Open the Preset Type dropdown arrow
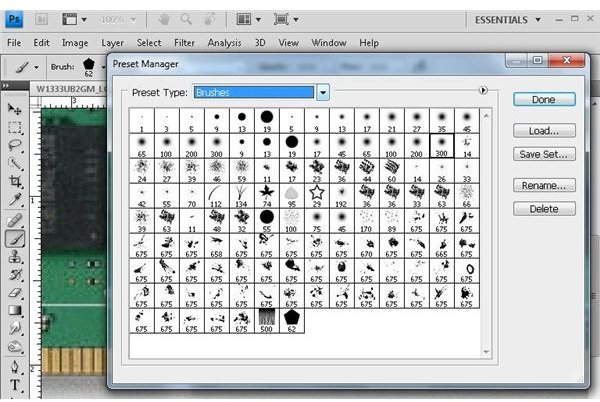Image resolution: width=600 pixels, height=402 pixels. (x=323, y=93)
